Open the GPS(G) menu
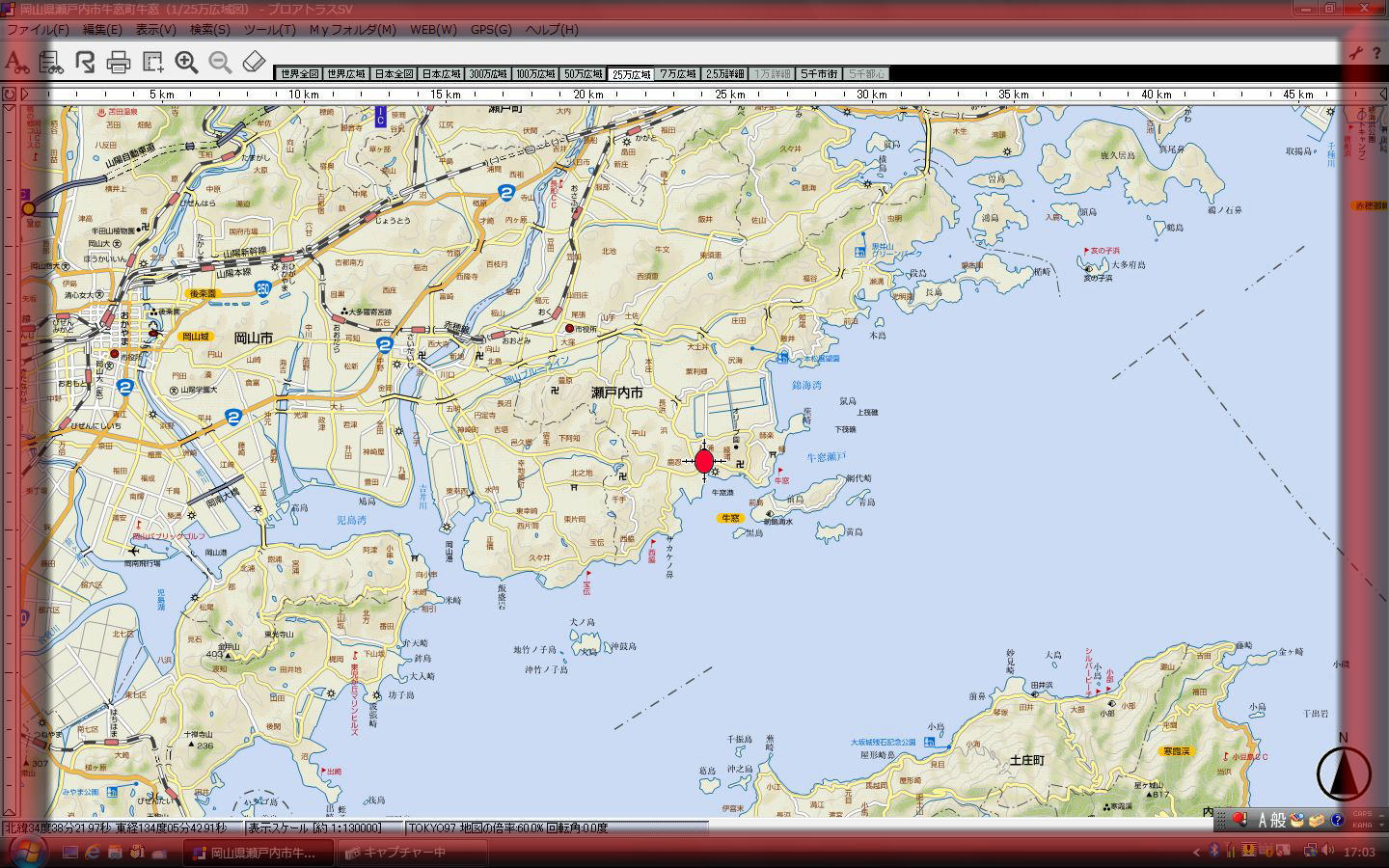 [x=491, y=30]
